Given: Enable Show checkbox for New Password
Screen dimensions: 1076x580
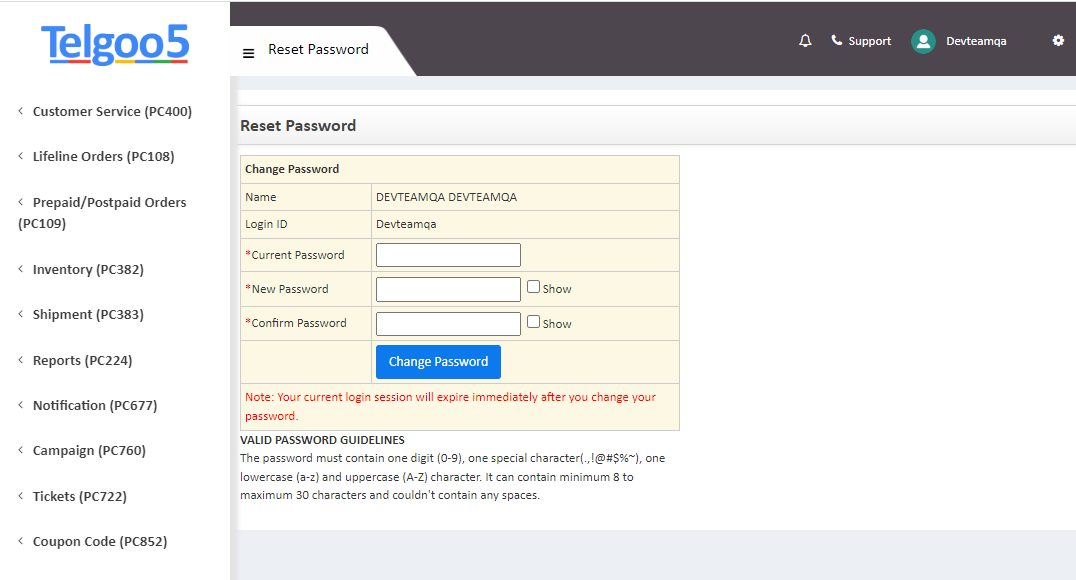Looking at the screenshot, I should coord(533,287).
